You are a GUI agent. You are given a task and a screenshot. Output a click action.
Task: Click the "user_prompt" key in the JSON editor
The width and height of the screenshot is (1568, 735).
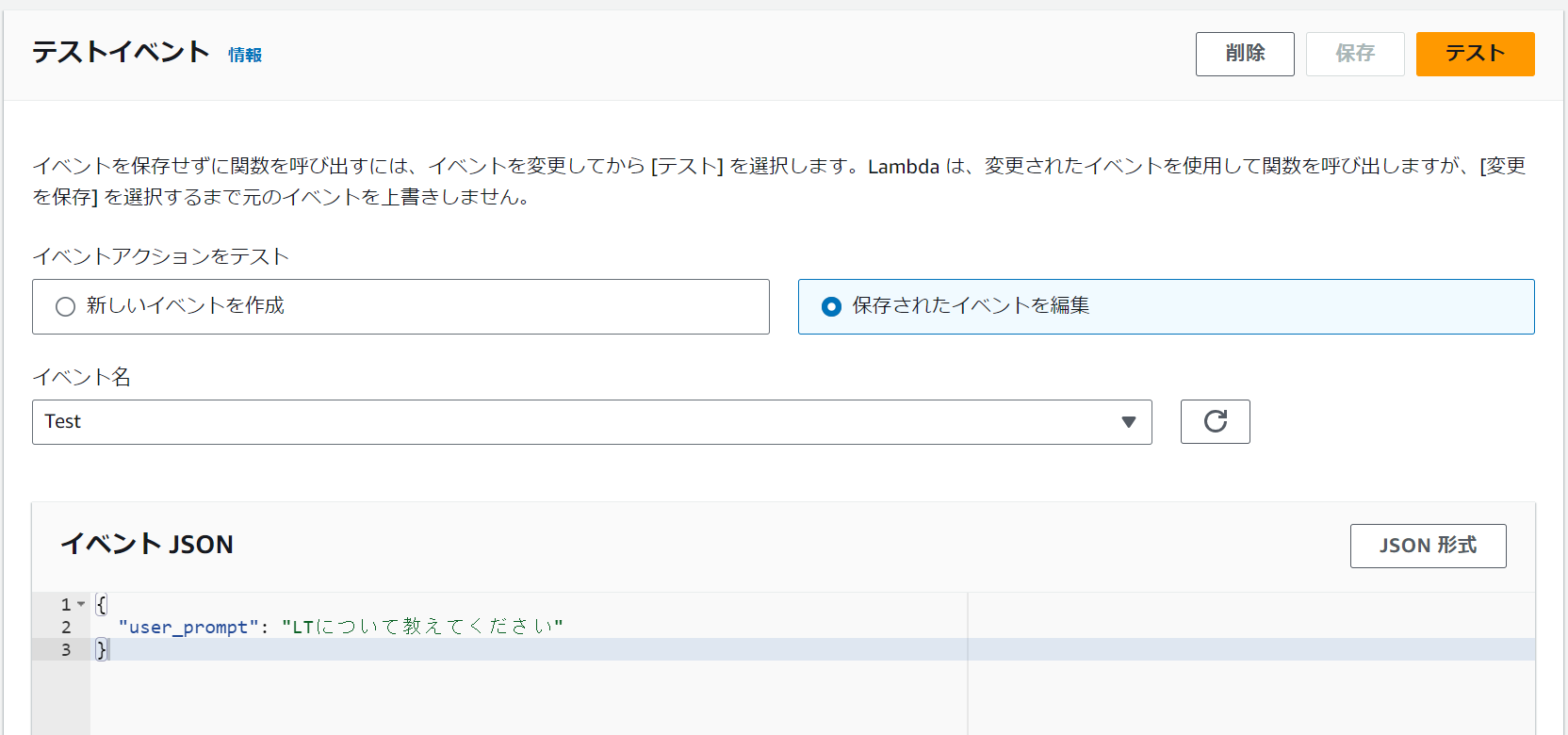point(188,627)
